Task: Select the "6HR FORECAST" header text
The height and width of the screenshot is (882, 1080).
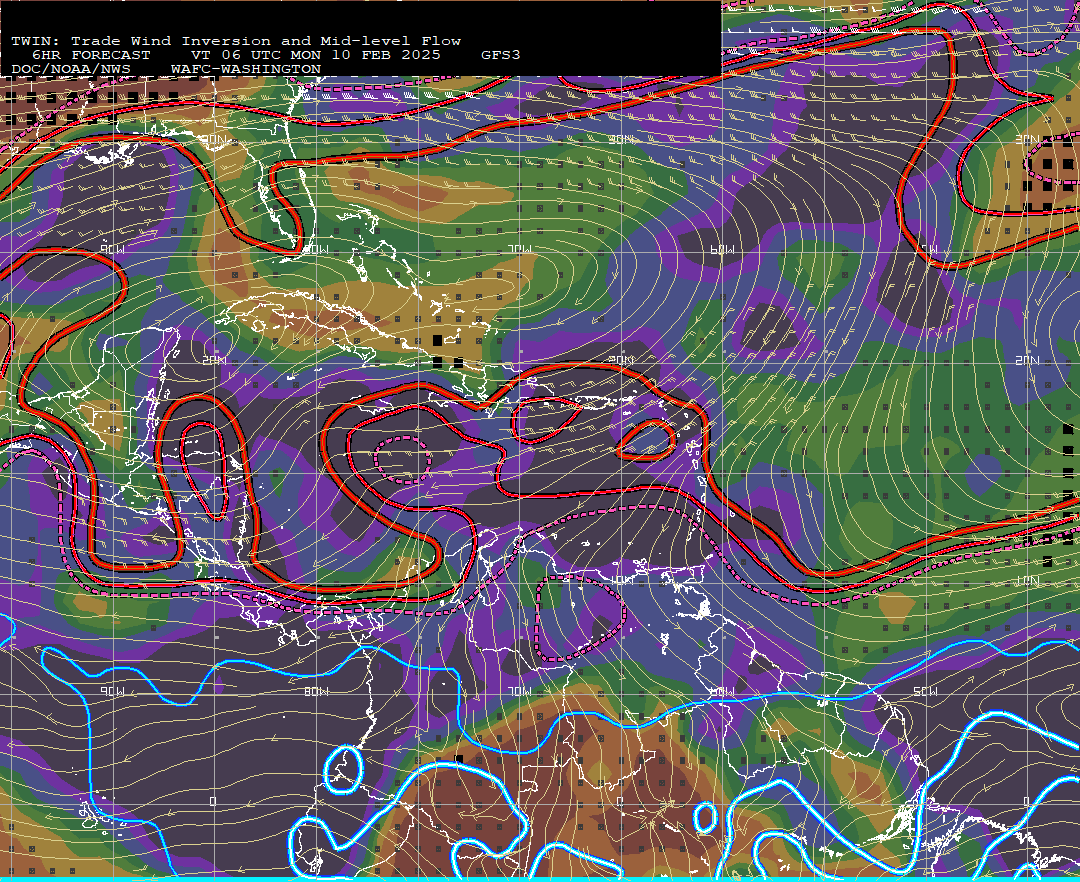Action: [91, 55]
